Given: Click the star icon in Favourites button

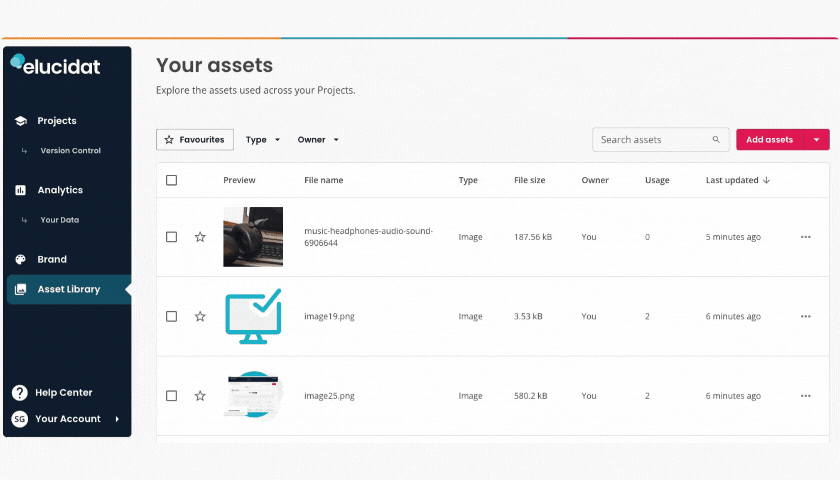Looking at the screenshot, I should point(169,140).
